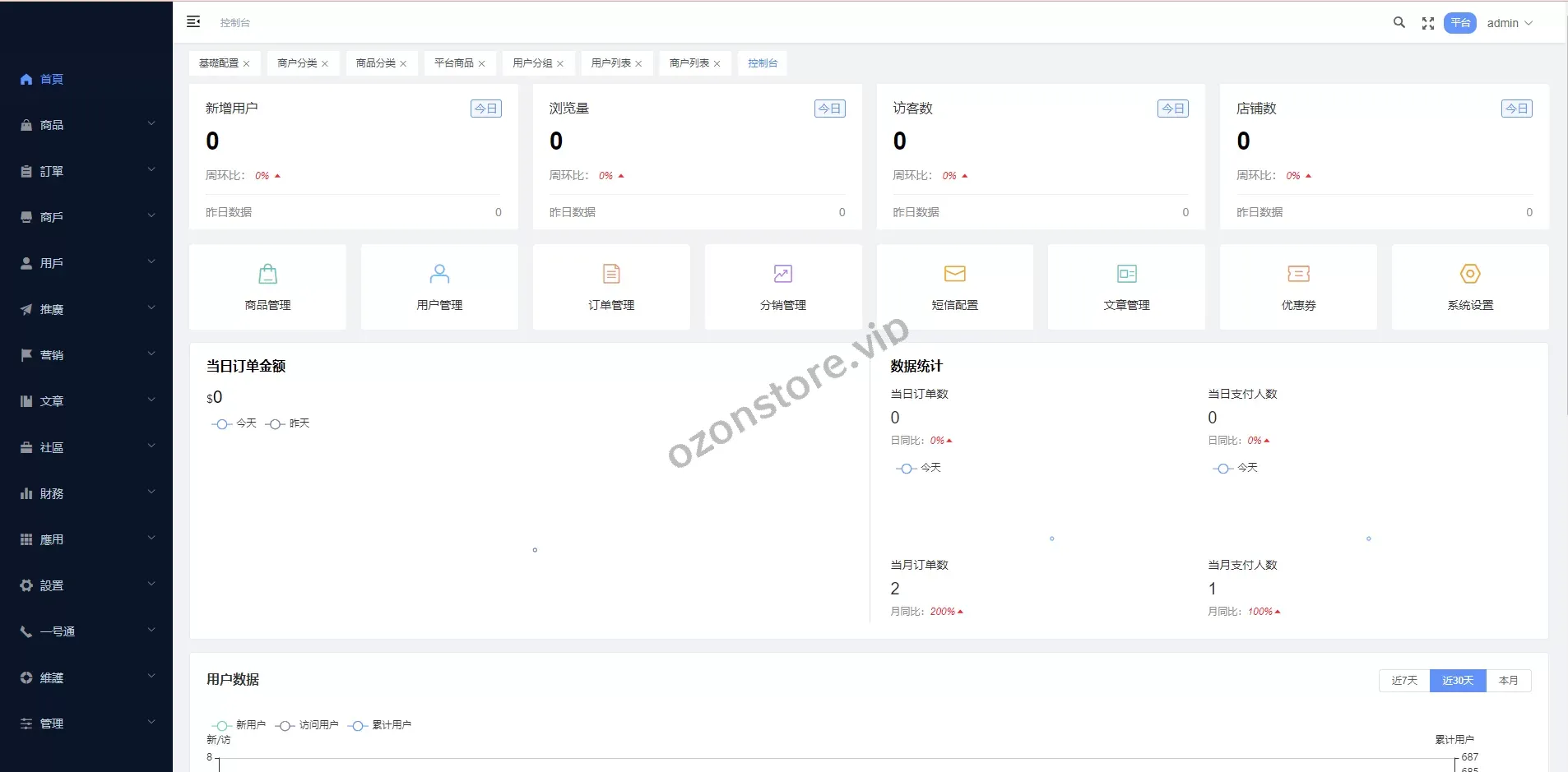Viewport: 1568px width, 772px height.
Task: Expand the 財務 sidebar menu
Action: pos(86,493)
